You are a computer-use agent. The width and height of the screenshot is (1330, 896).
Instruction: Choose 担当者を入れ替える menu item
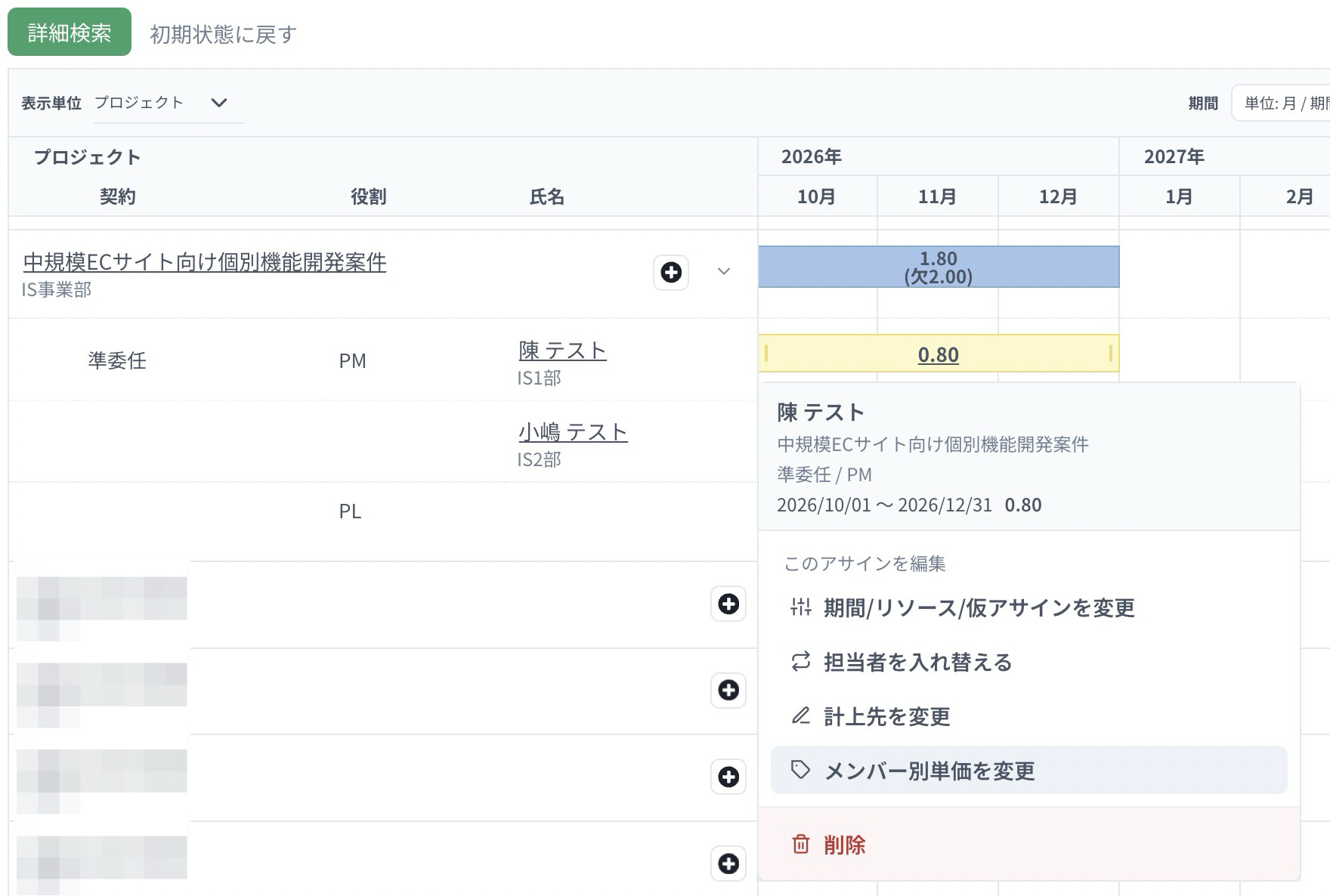tap(1028, 662)
